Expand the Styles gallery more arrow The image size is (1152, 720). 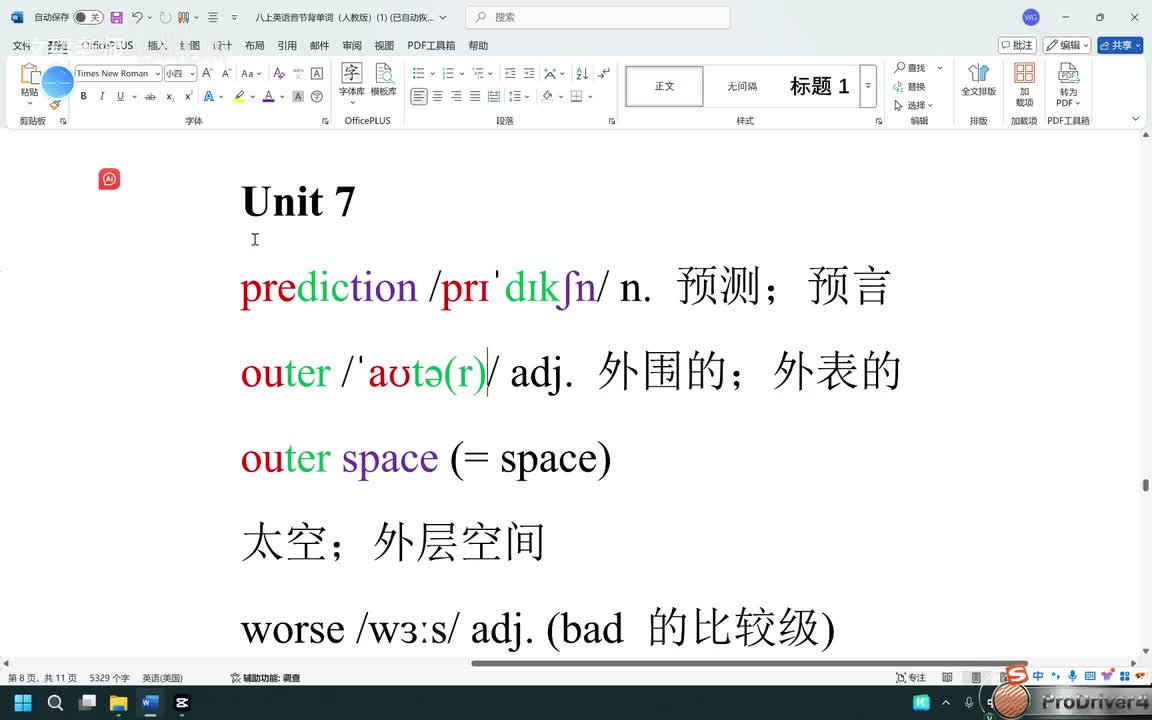click(x=868, y=86)
